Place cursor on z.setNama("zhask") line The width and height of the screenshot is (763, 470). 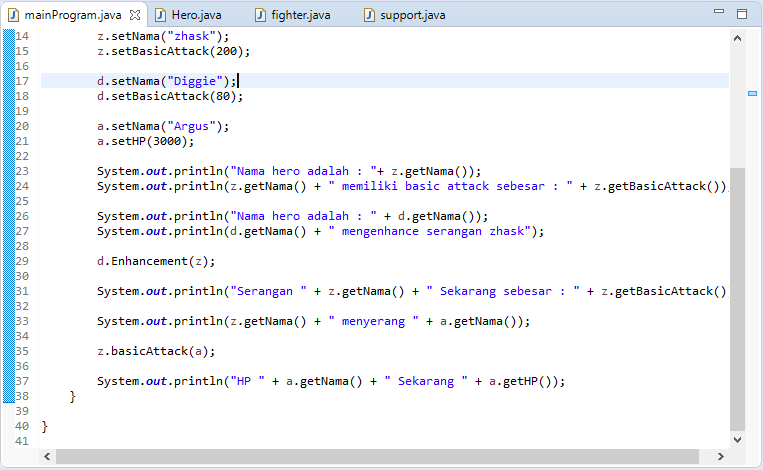[163, 36]
